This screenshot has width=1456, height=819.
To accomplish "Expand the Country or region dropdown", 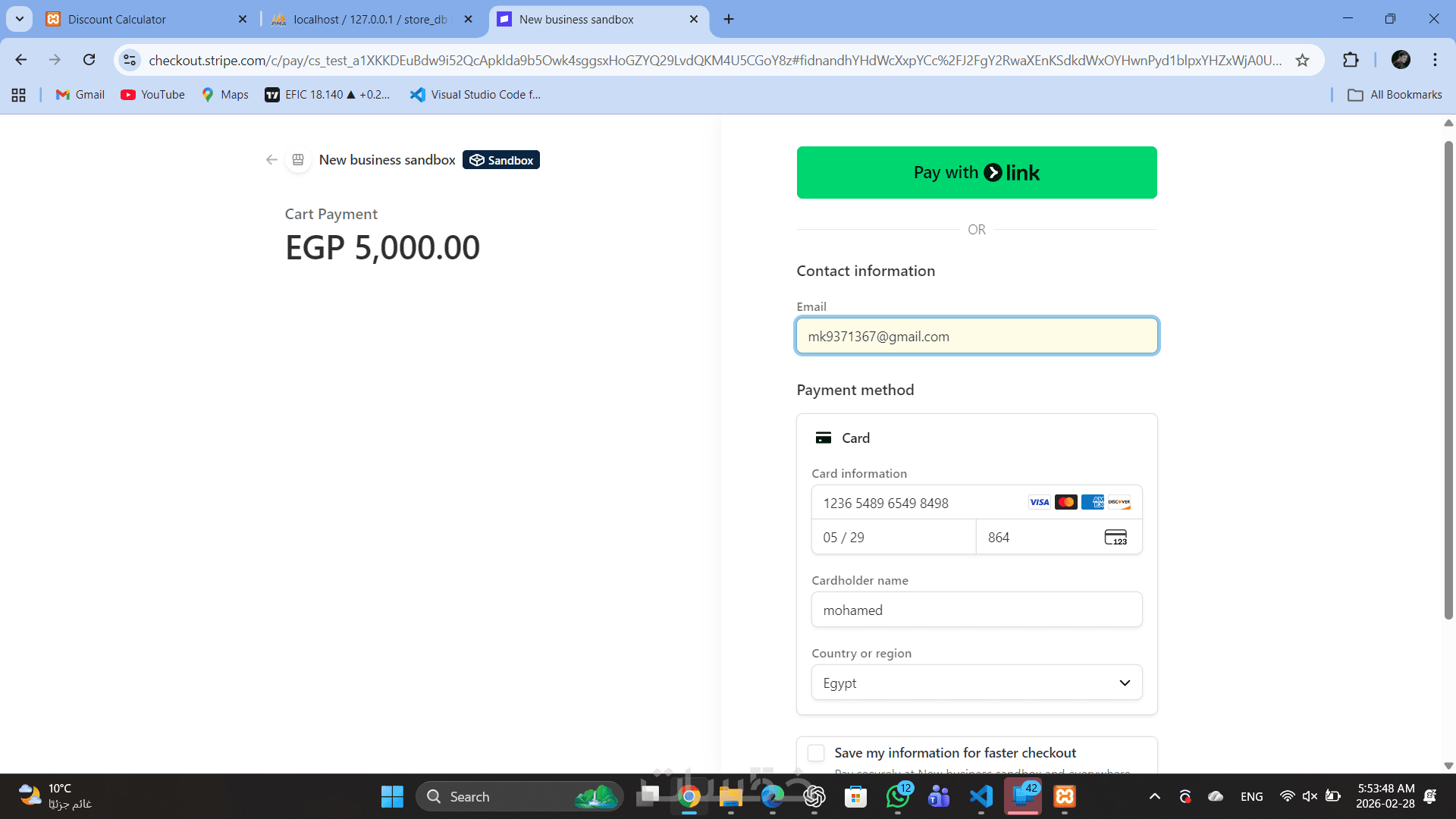I will [977, 682].
